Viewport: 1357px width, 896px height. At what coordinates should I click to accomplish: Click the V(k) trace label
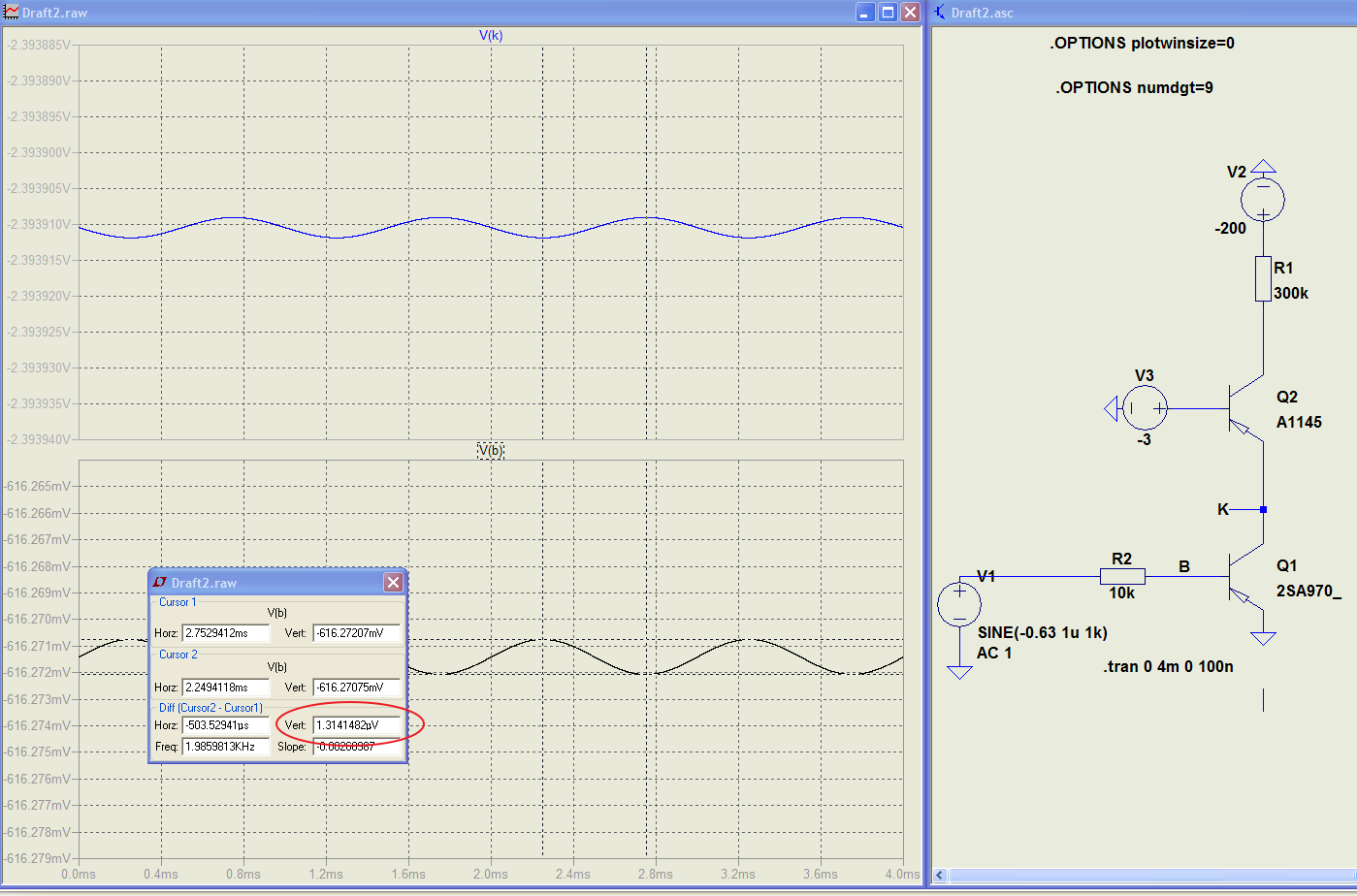[491, 36]
